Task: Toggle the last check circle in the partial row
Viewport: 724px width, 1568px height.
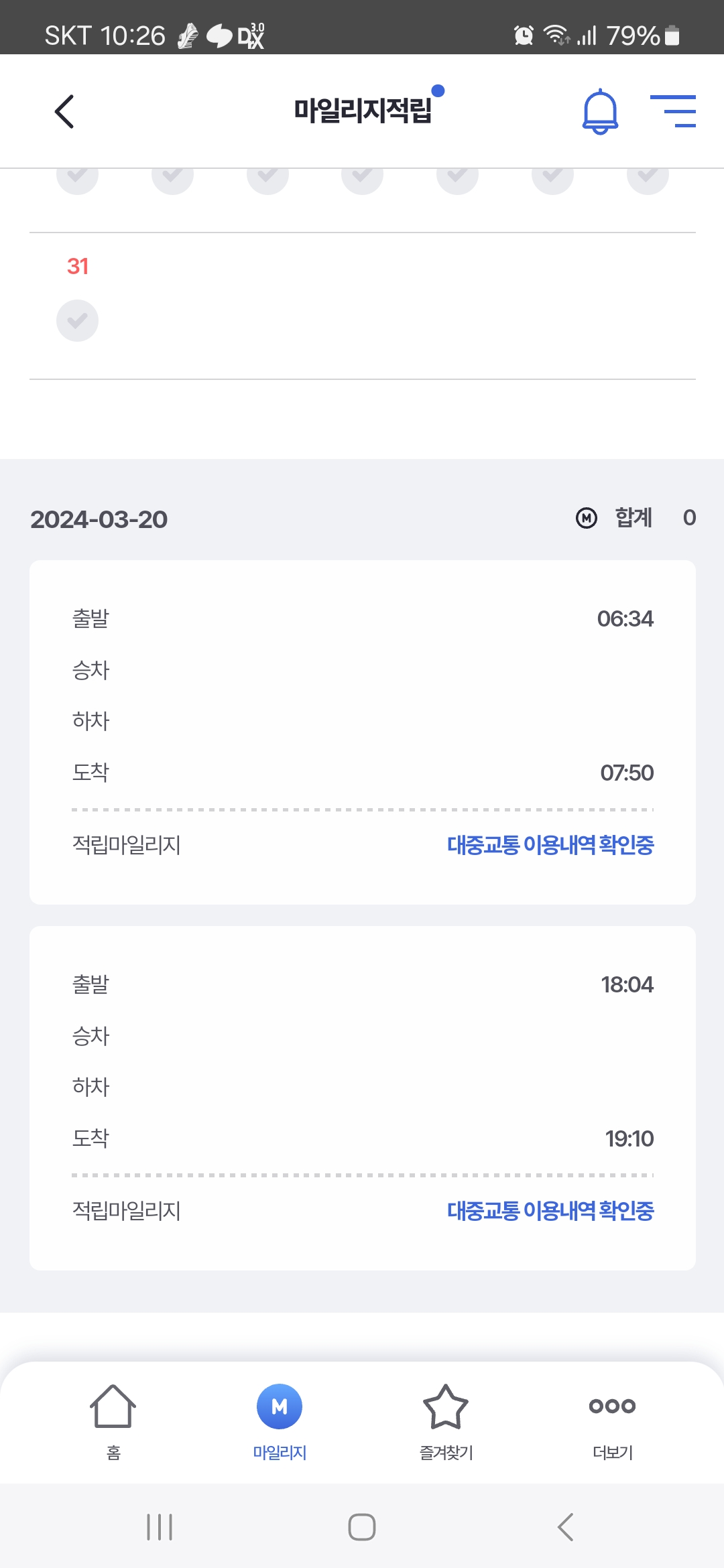Action: (648, 178)
